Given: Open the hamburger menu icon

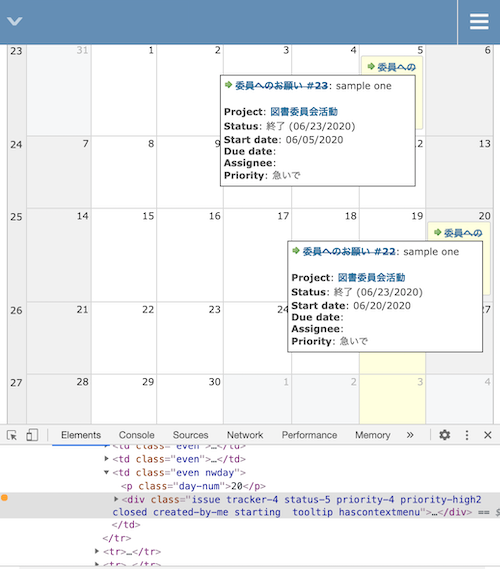Looking at the screenshot, I should 479,22.
